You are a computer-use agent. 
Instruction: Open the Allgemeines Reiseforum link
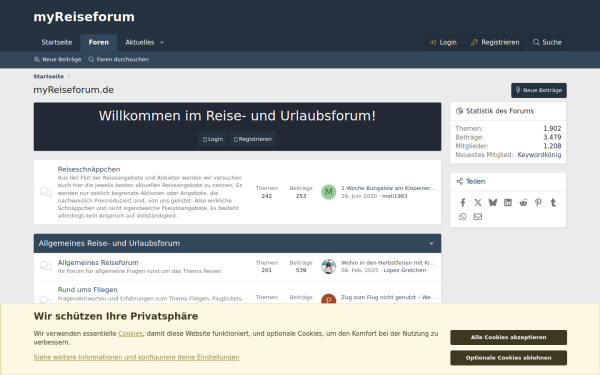pyautogui.click(x=98, y=262)
